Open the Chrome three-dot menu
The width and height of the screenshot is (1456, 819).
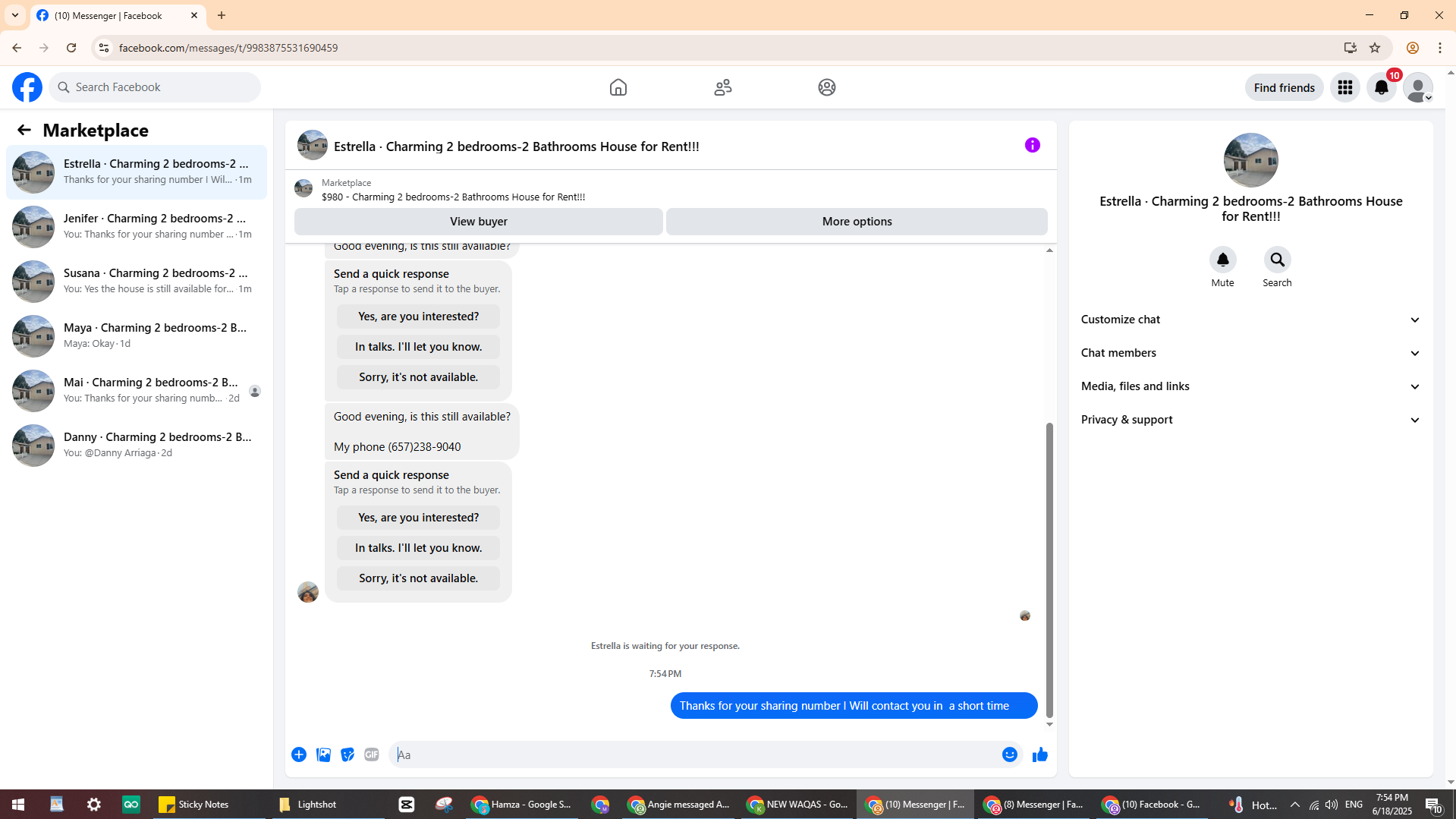point(1440,48)
